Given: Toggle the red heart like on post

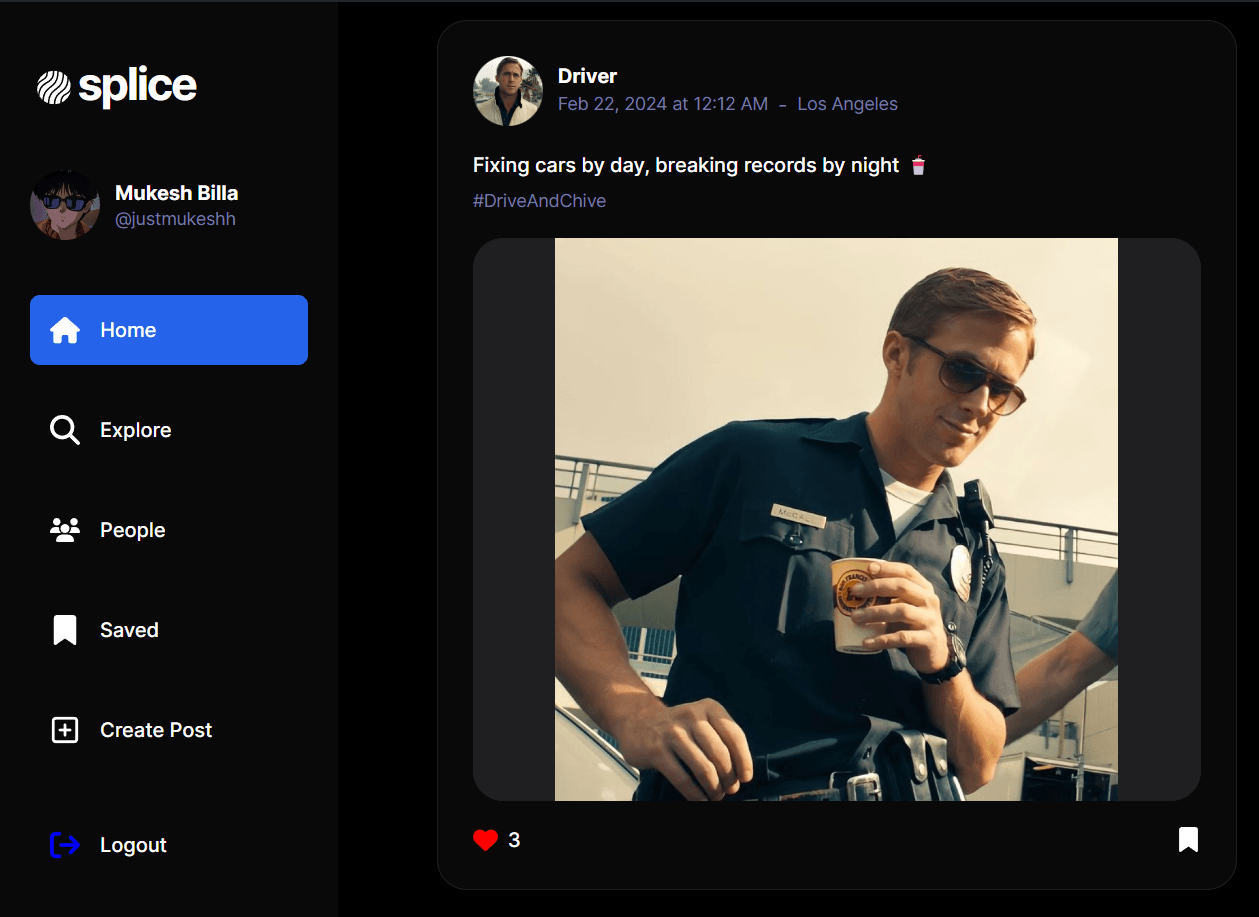Looking at the screenshot, I should [x=486, y=840].
